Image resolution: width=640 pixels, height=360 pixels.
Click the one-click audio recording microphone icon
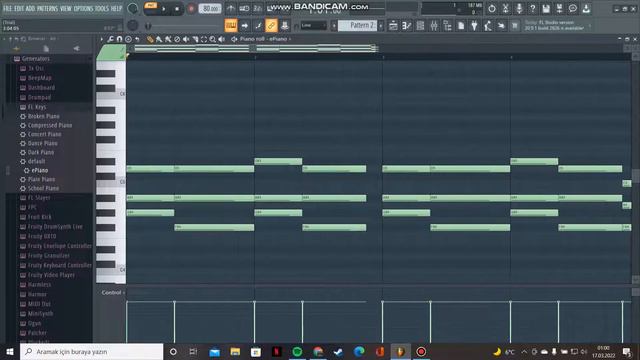pos(519,9)
